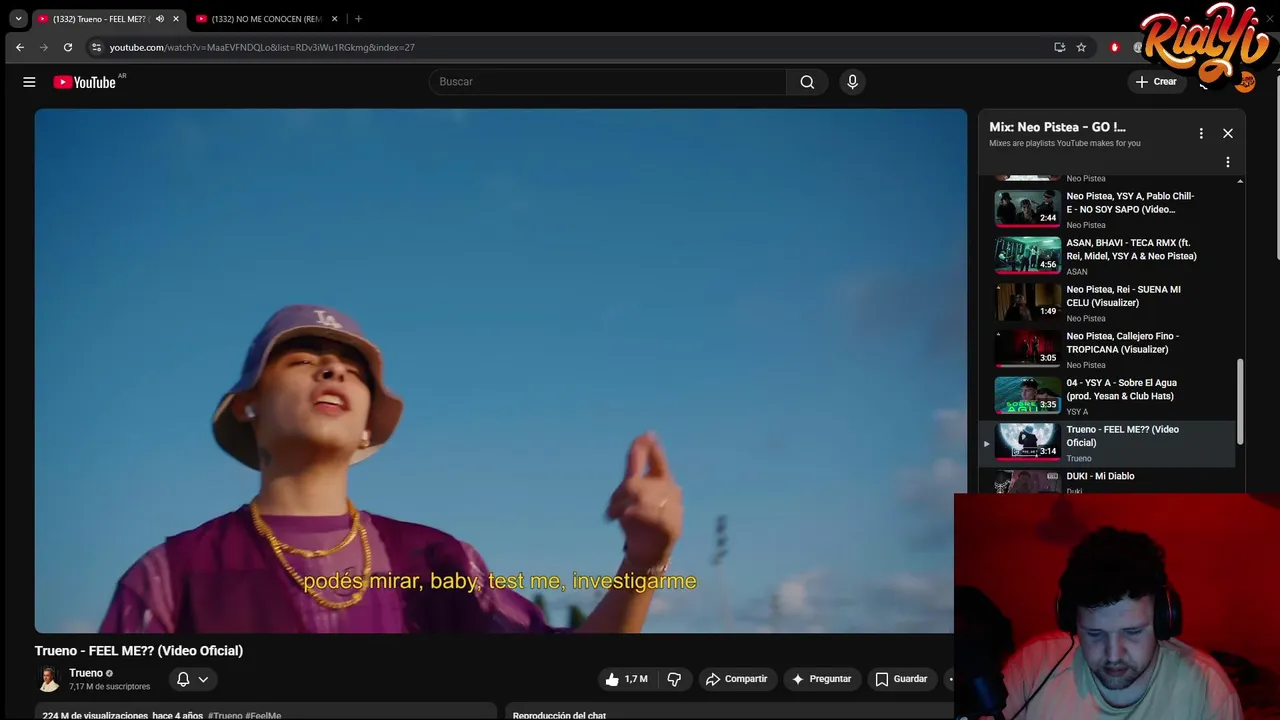1280x720 pixels.
Task: Open playlist secondary three-dot options
Action: pyautogui.click(x=1228, y=162)
